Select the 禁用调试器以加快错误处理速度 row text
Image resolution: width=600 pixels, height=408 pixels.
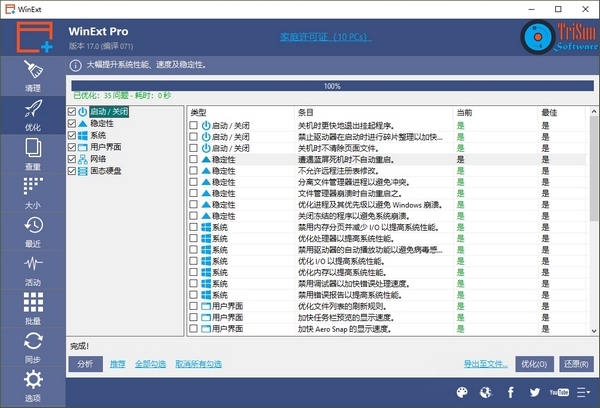[x=354, y=284]
